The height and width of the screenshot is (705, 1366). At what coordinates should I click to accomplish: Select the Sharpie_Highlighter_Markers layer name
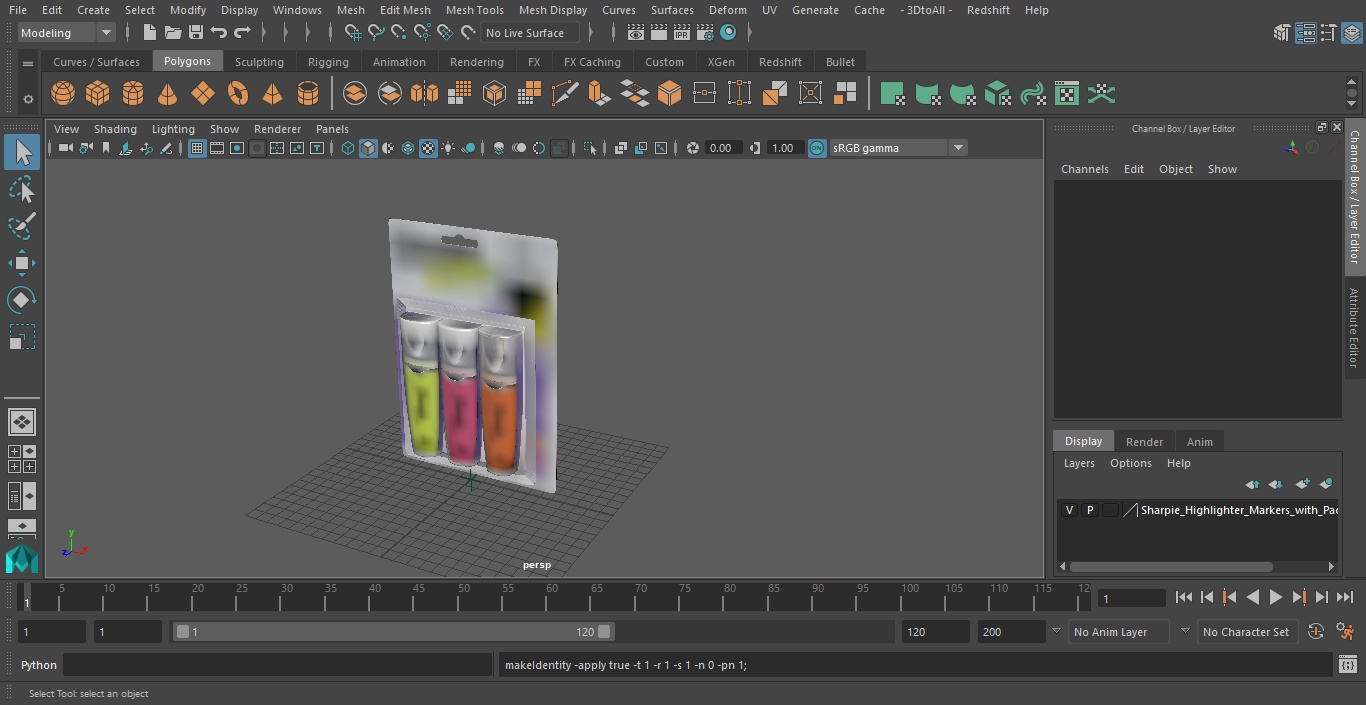pyautogui.click(x=1239, y=510)
